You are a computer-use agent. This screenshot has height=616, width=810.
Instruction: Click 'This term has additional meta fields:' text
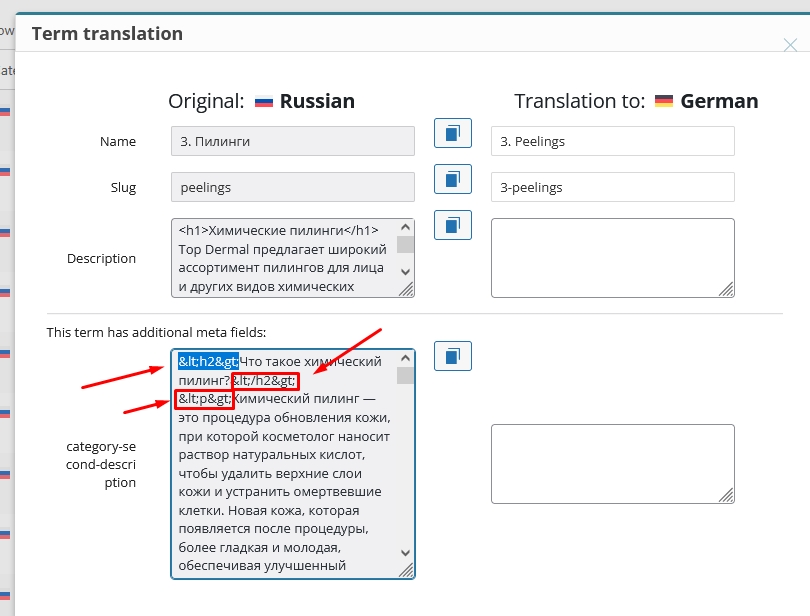156,332
